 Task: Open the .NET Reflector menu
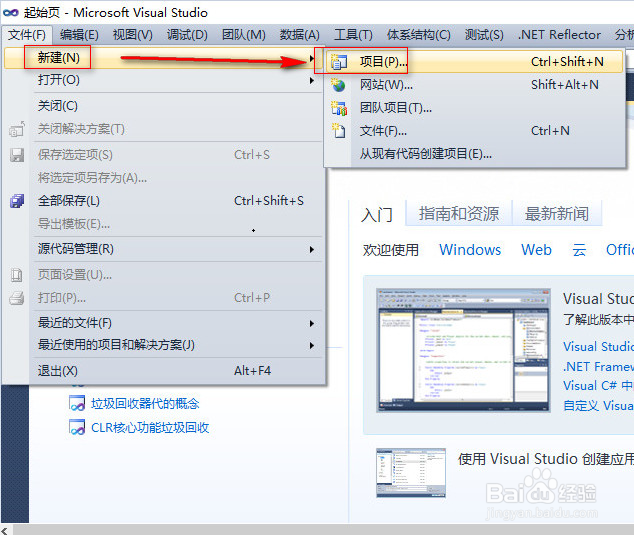(x=559, y=35)
